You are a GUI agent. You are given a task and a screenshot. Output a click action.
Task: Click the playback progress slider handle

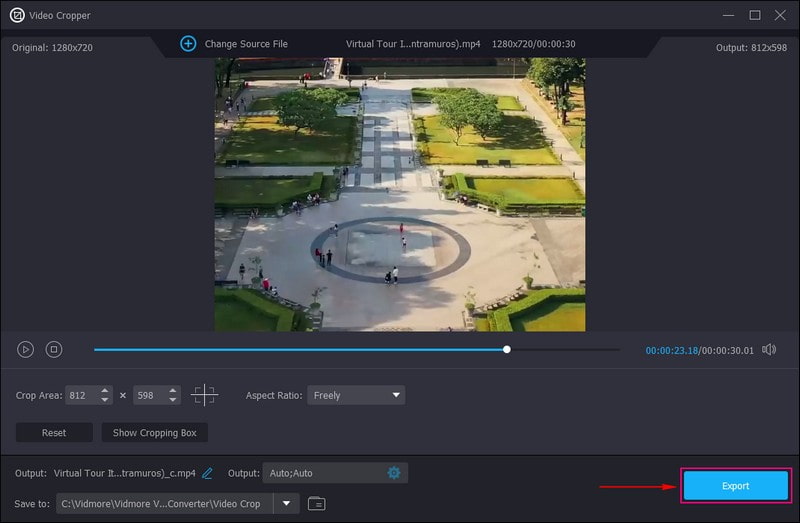tap(507, 350)
